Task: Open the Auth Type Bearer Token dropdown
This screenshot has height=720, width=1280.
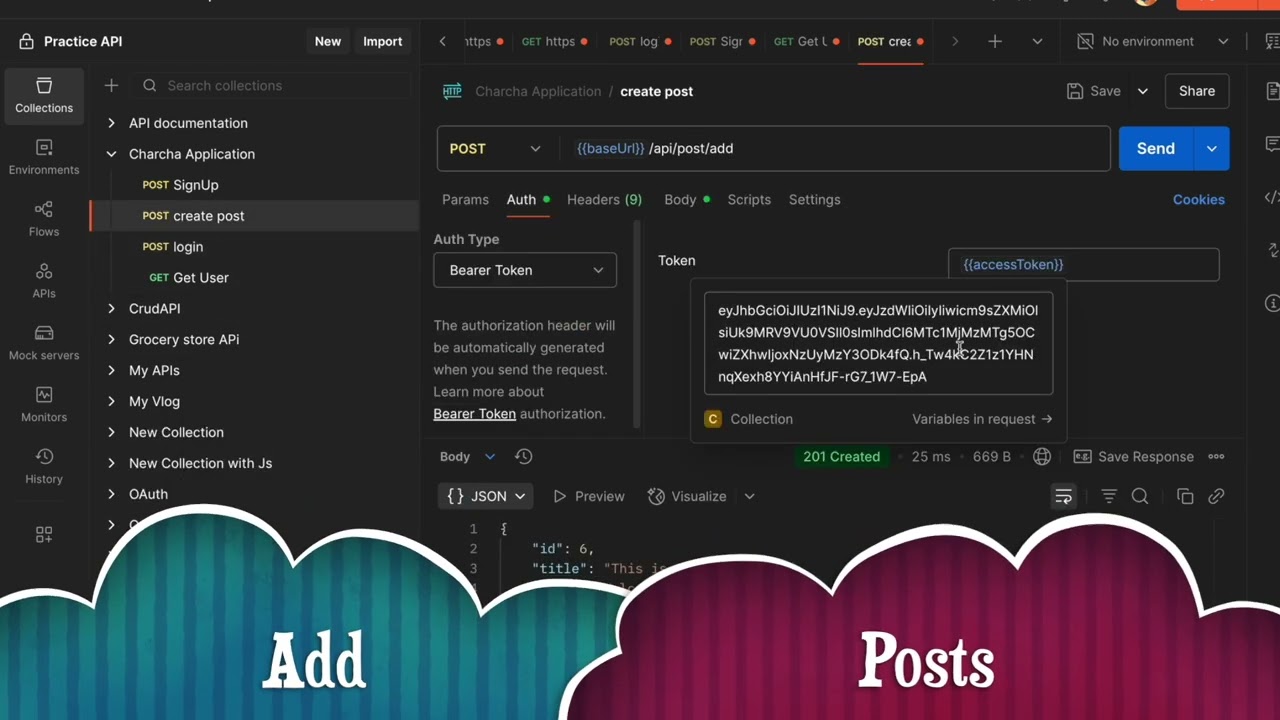Action: pos(525,270)
